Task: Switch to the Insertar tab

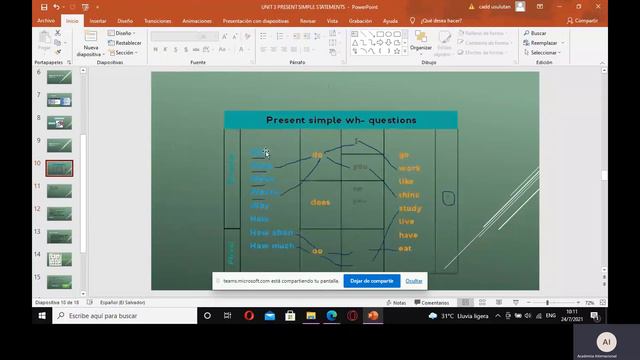Action: click(x=98, y=21)
